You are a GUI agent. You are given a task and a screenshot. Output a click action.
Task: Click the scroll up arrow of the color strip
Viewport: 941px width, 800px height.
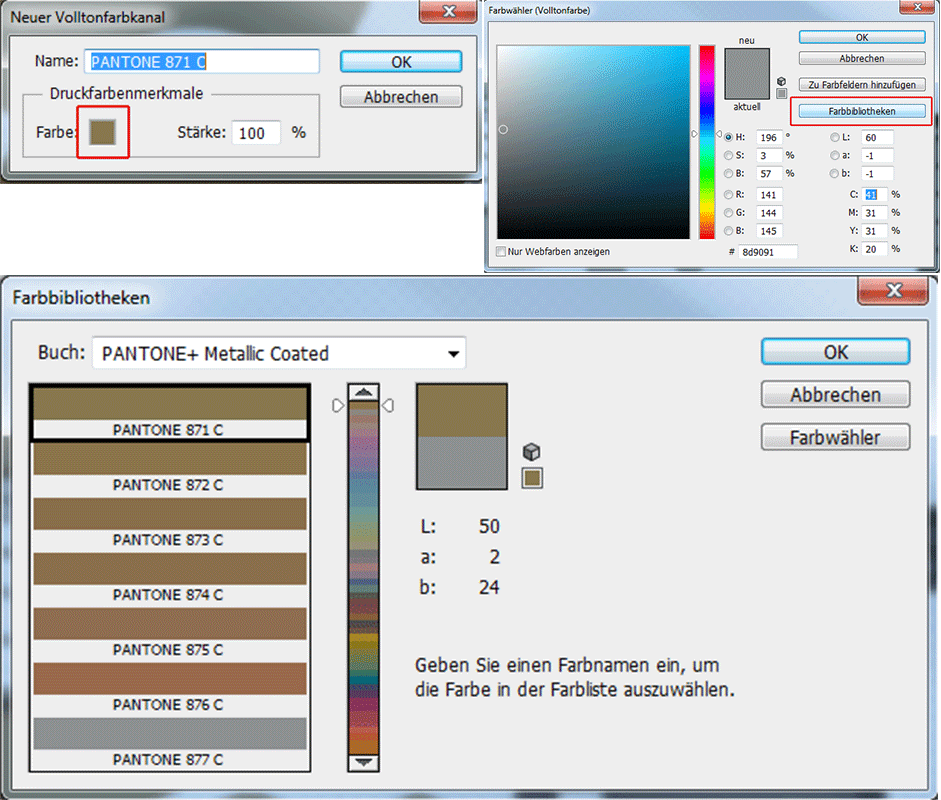[x=363, y=392]
